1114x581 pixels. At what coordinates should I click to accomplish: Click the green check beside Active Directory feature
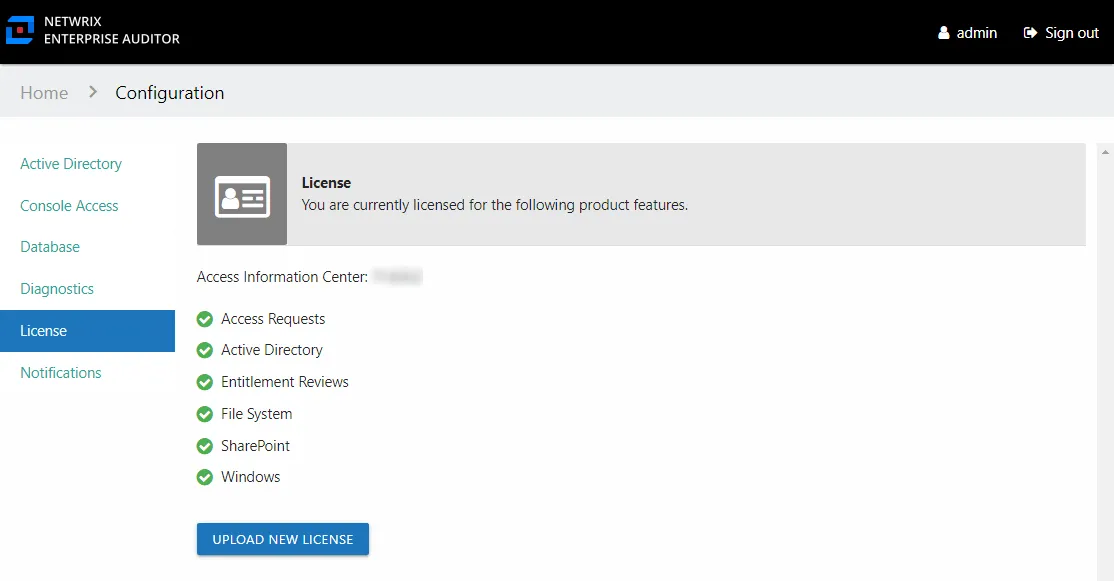click(205, 350)
